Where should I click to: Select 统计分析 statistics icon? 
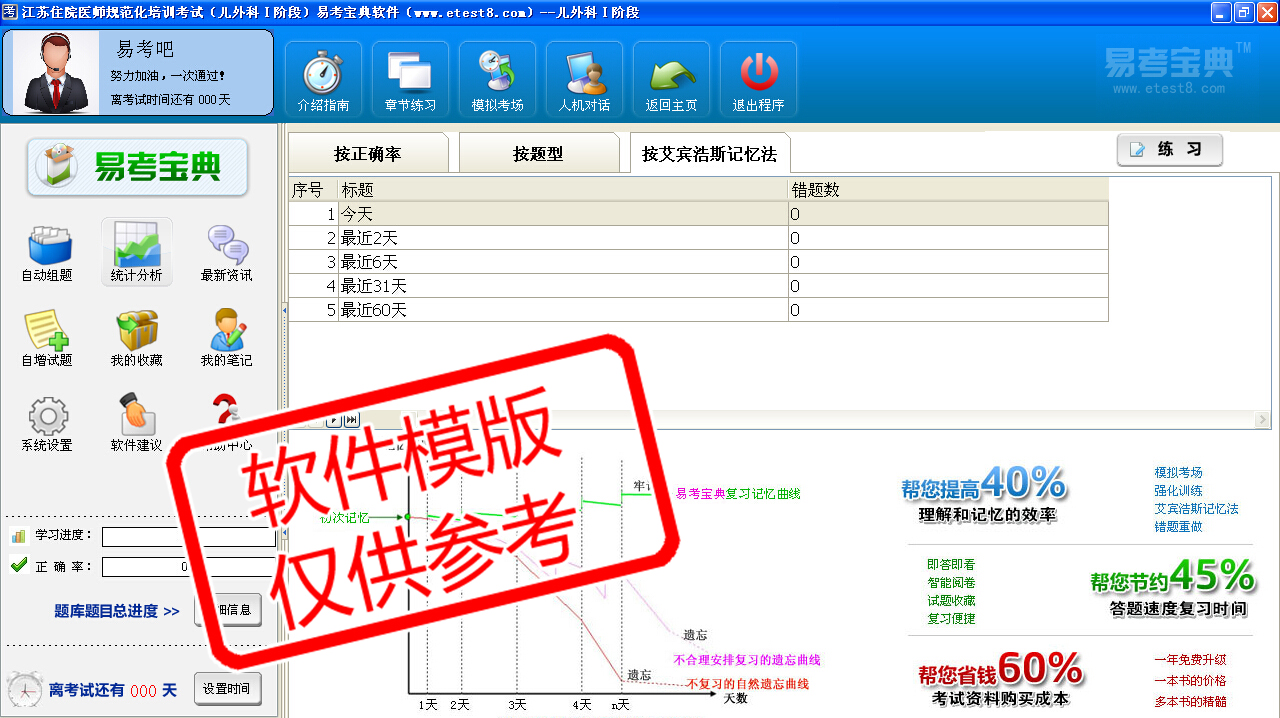[137, 252]
